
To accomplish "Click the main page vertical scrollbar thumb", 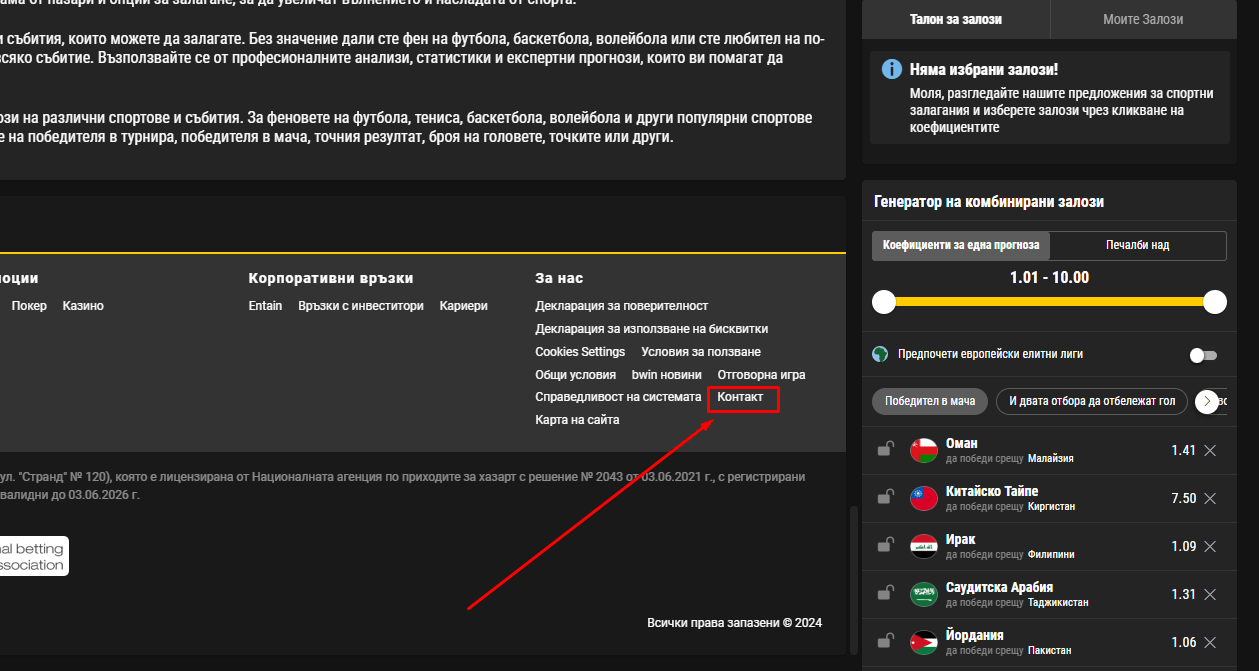I will (x=853, y=580).
